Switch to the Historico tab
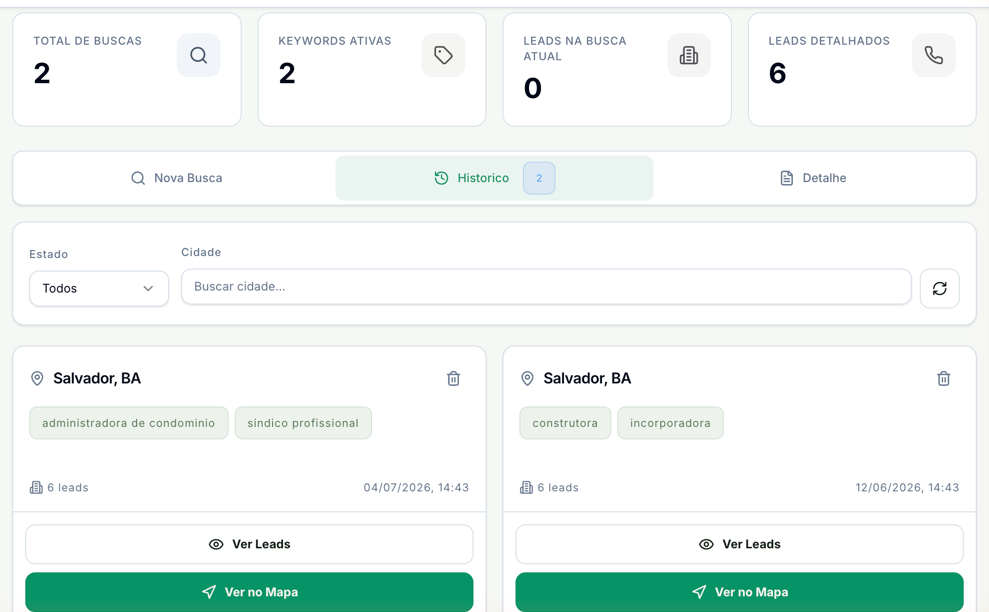The width and height of the screenshot is (989, 612). click(x=494, y=178)
